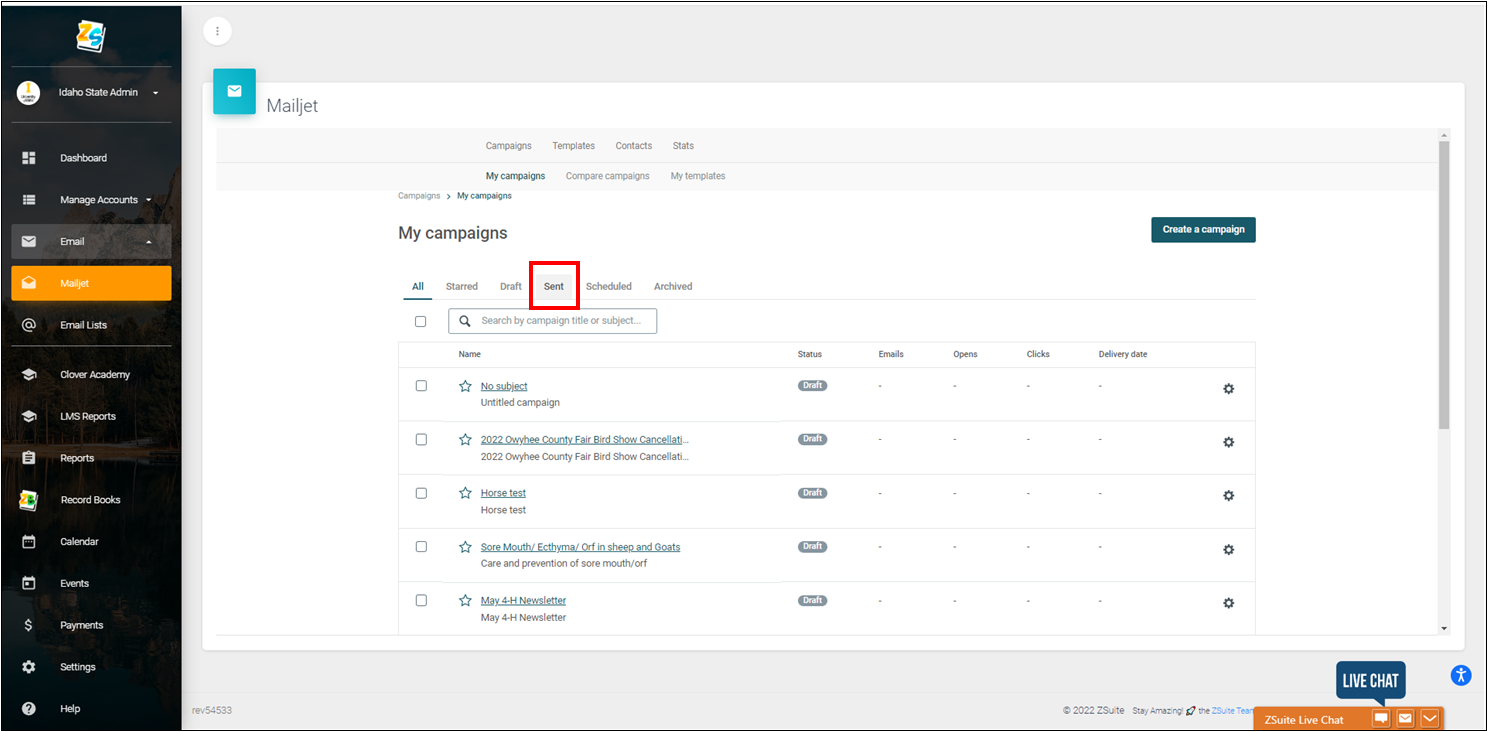The height and width of the screenshot is (732, 1488).
Task: Check the May 4-H Newsletter checkbox
Action: pos(421,600)
